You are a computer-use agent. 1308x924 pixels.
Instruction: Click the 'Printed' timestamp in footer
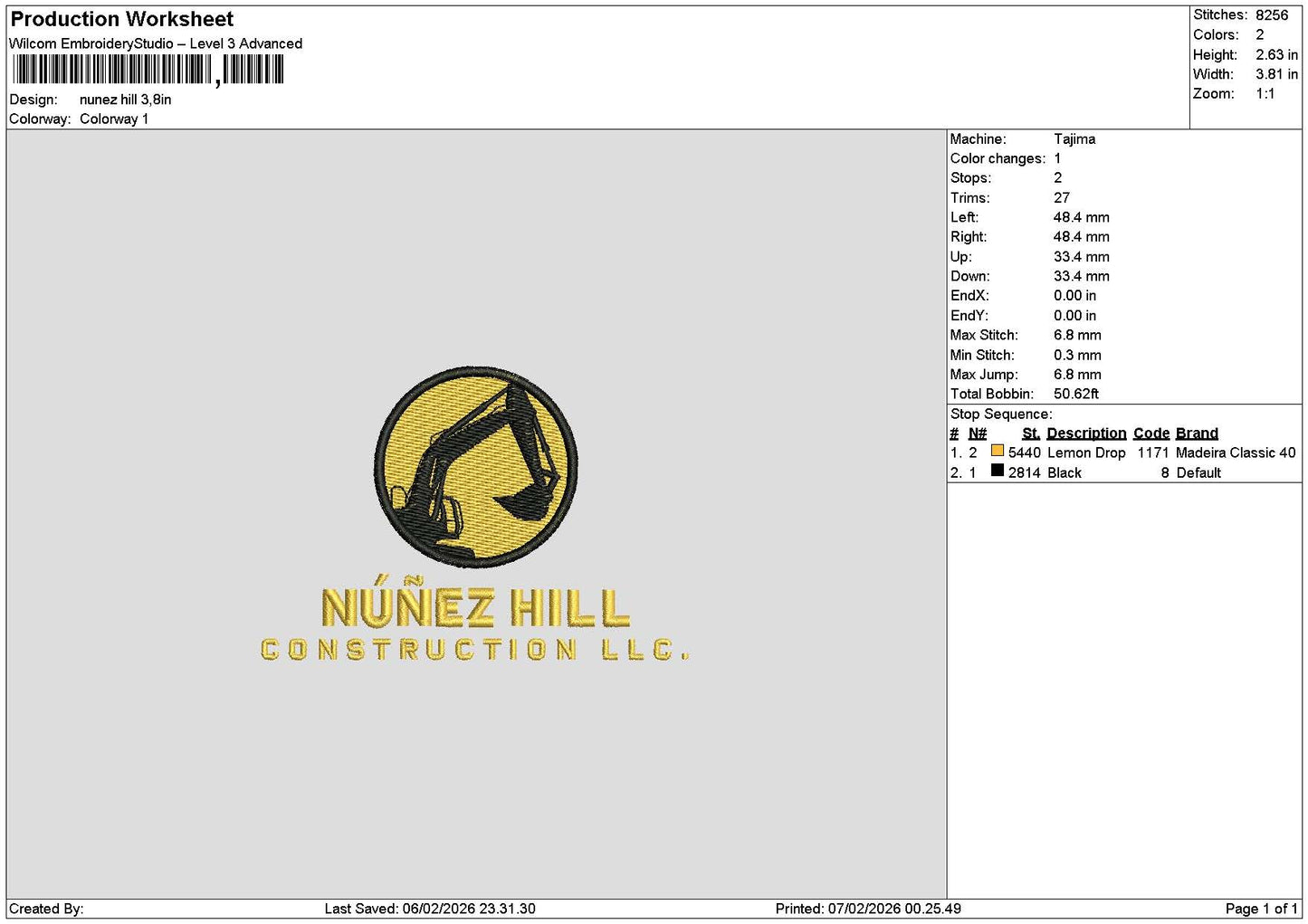[868, 909]
